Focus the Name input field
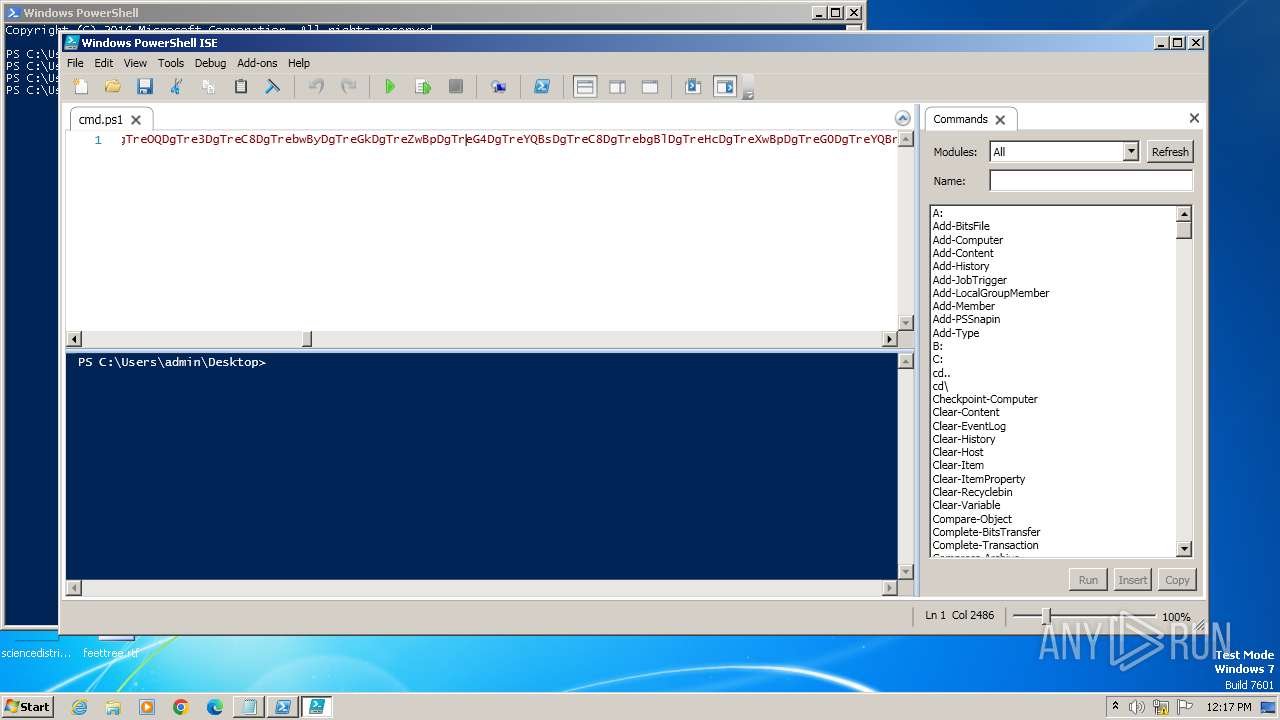Viewport: 1280px width, 720px height. (x=1091, y=181)
